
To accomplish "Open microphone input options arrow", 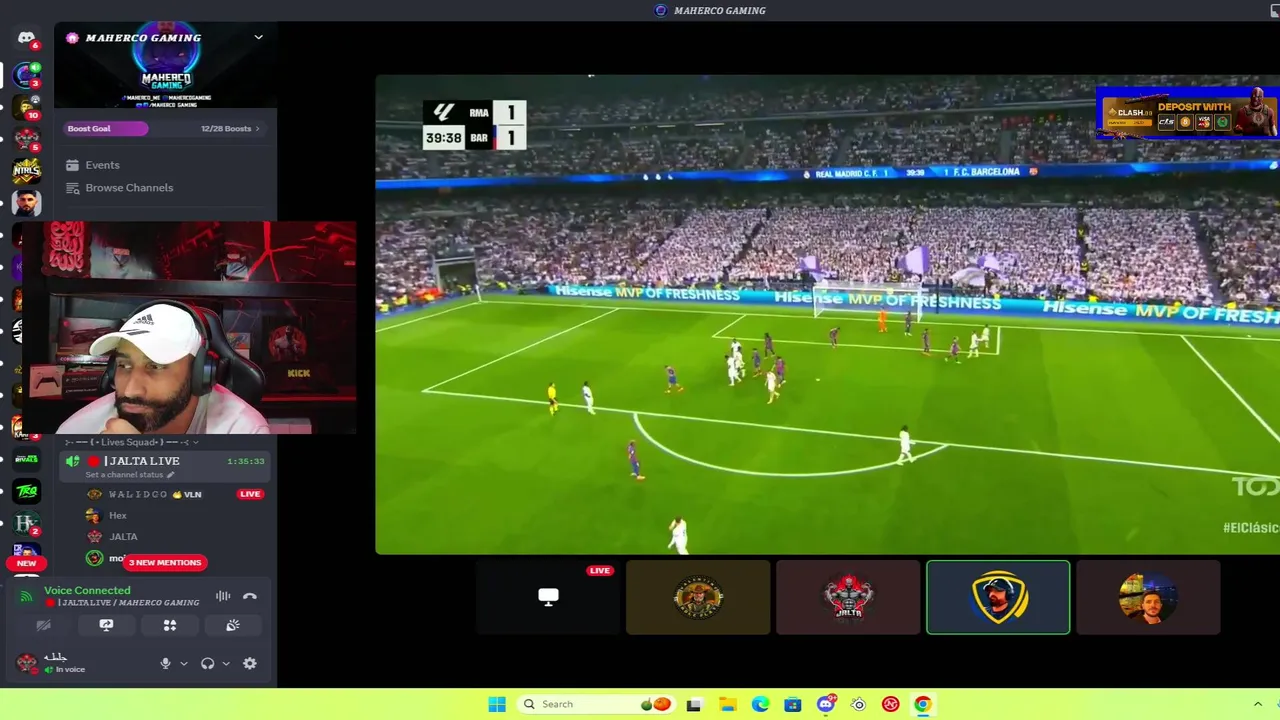I will tap(184, 663).
